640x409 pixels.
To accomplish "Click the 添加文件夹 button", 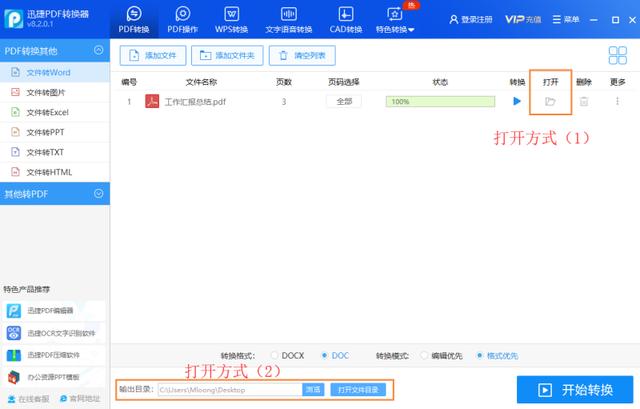I will (227, 56).
